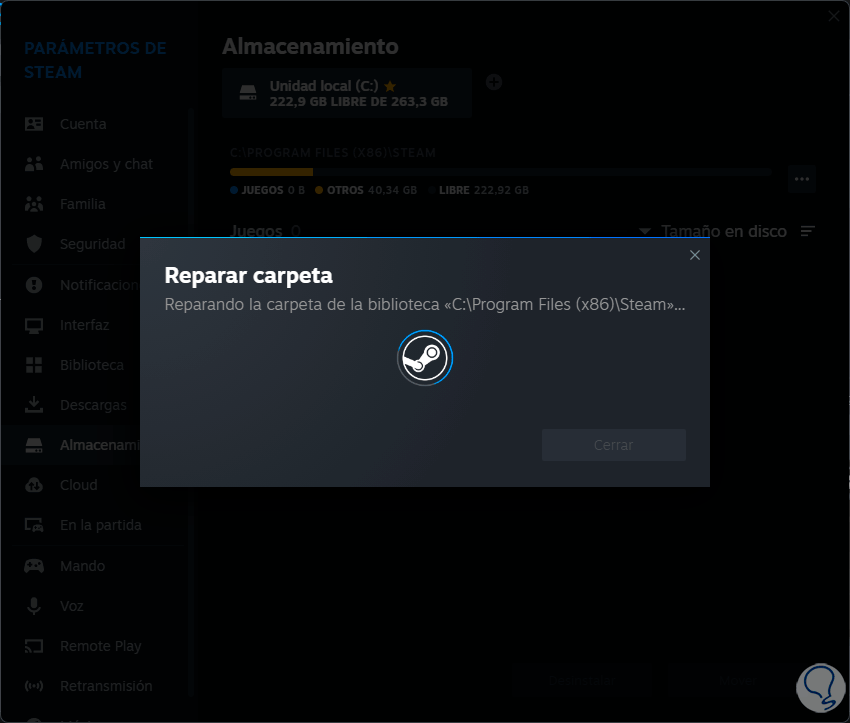Open the Cloud icon in the sidebar

[34, 485]
